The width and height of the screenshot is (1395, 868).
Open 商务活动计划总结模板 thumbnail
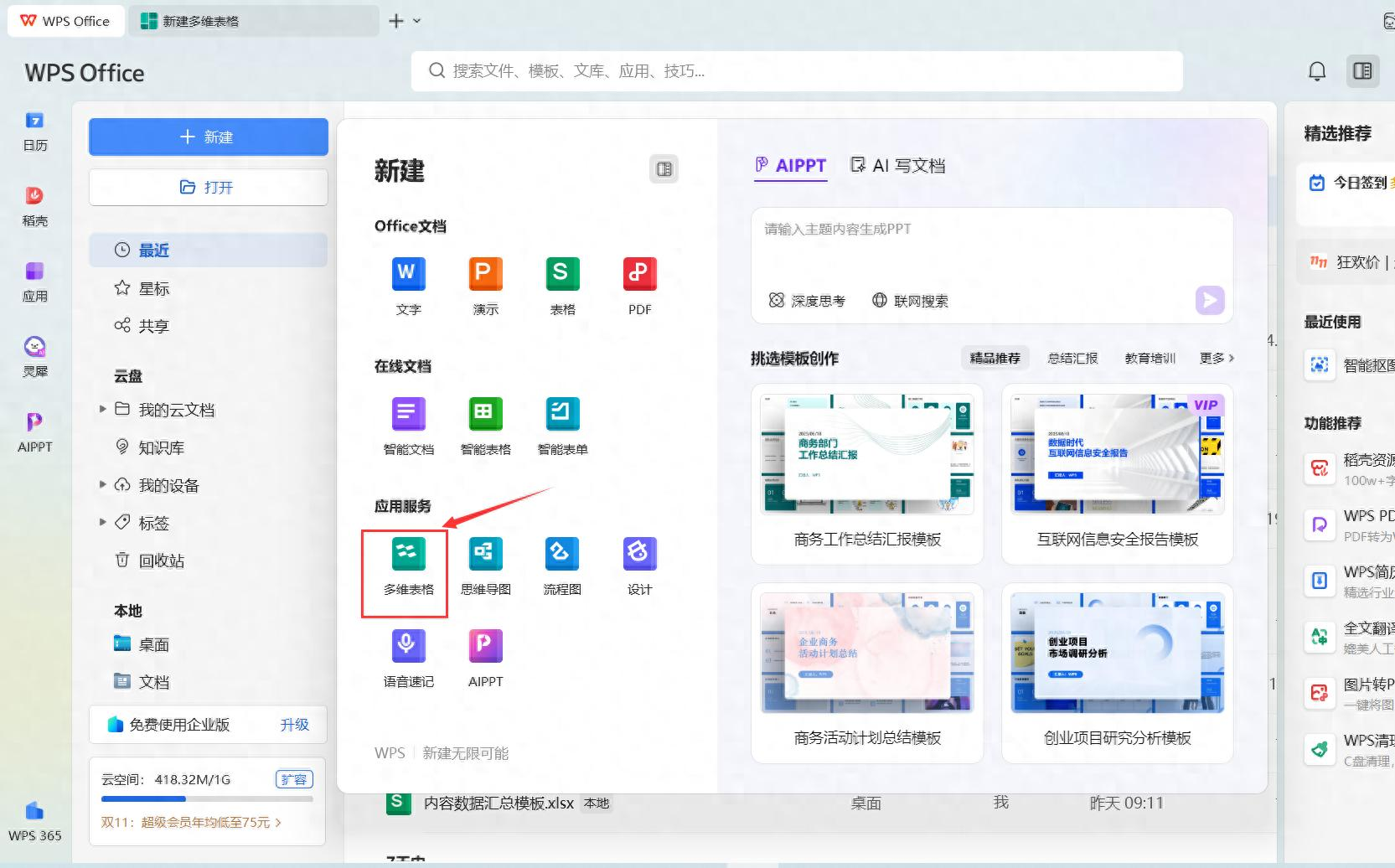[x=867, y=653]
